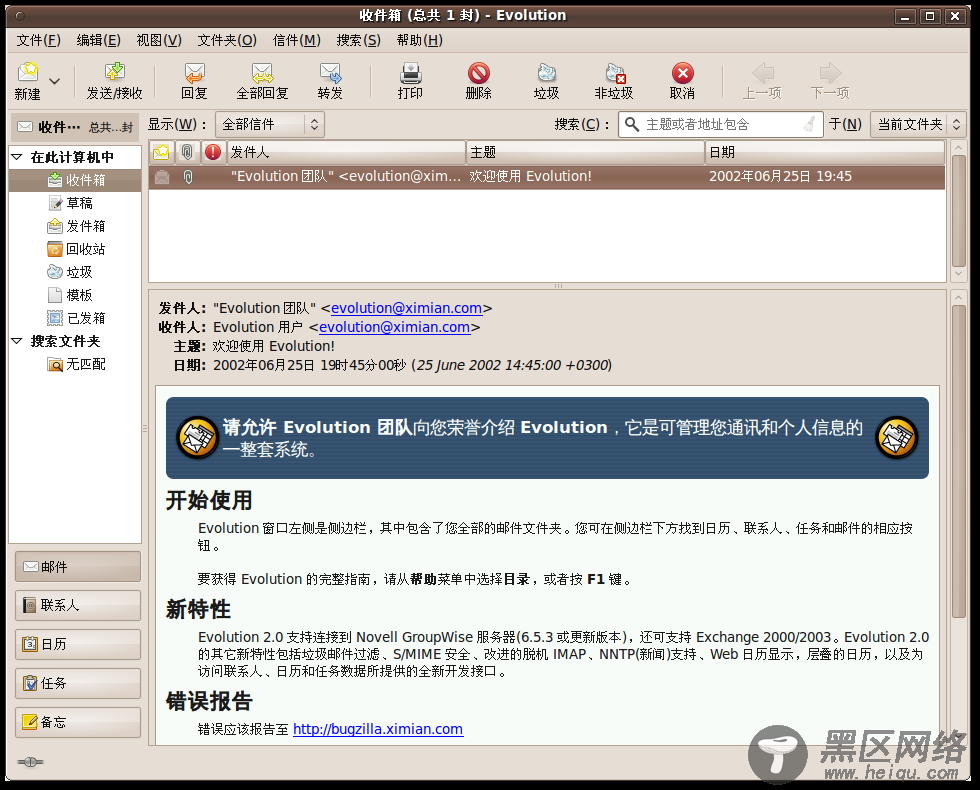Switch to 任务 tasks view

tap(78, 683)
